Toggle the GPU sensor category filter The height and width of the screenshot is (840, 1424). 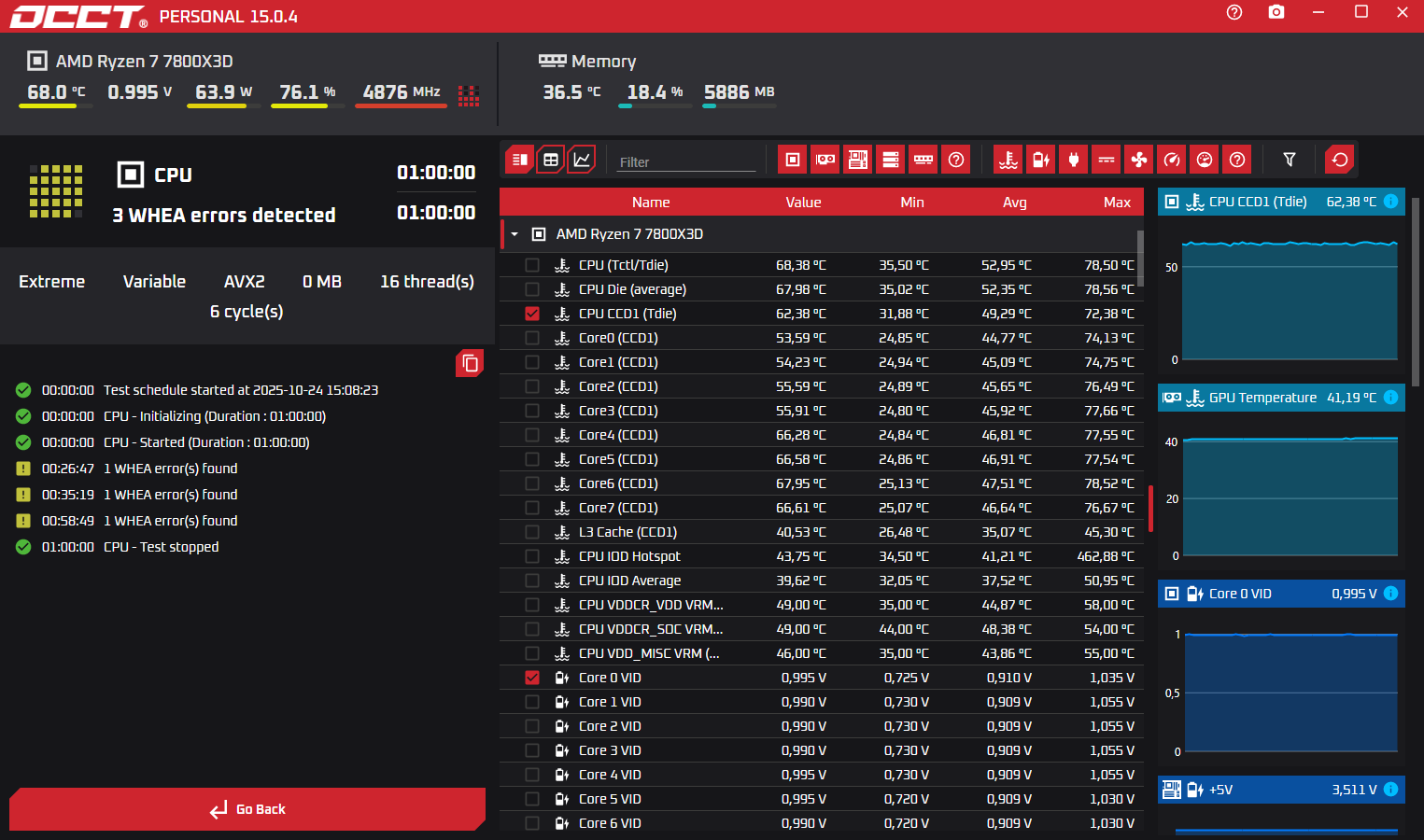coord(825,160)
